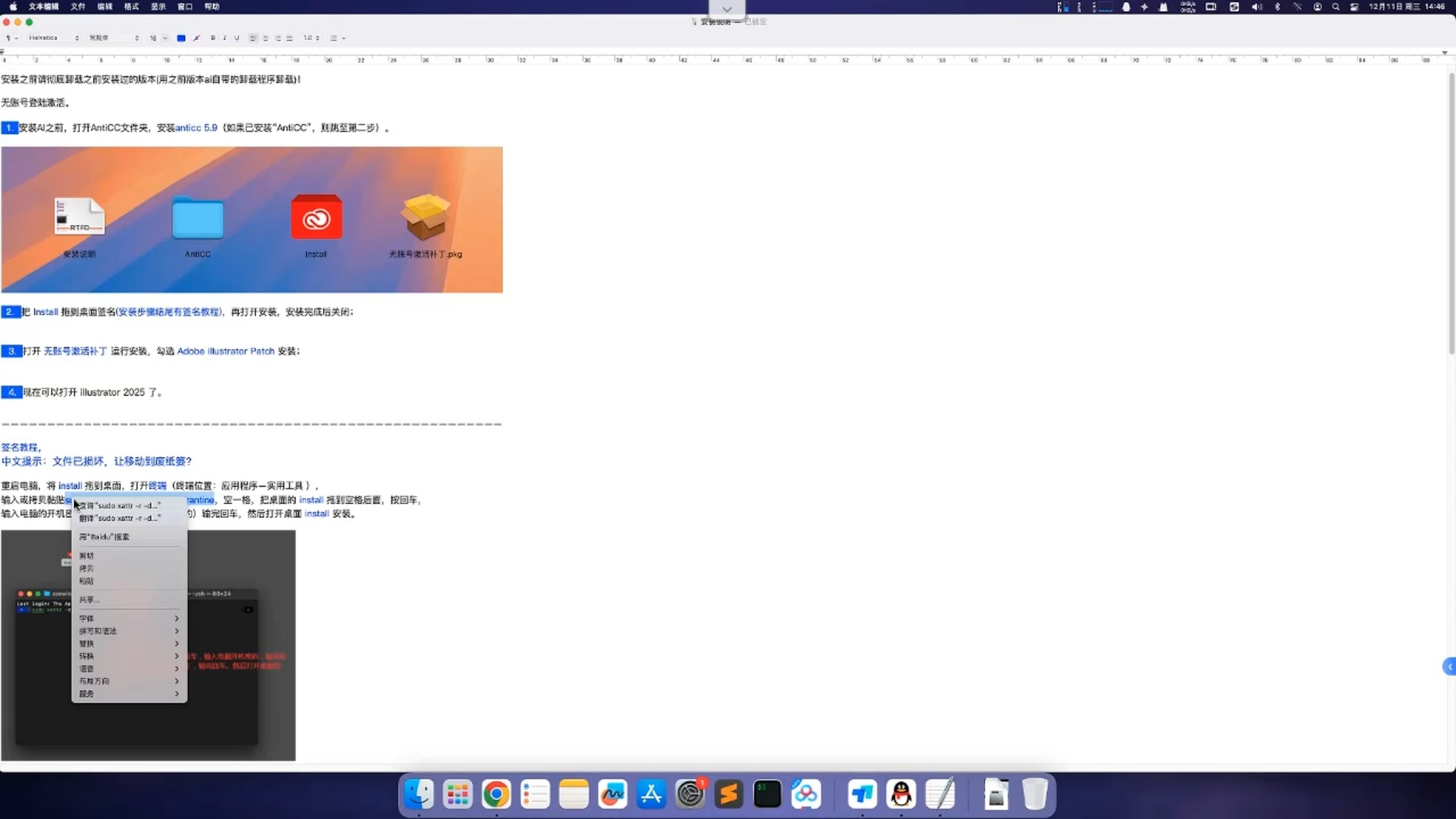Open the paragraph styles dropdown
This screenshot has width=1456, height=819.
pyautogui.click(x=11, y=38)
